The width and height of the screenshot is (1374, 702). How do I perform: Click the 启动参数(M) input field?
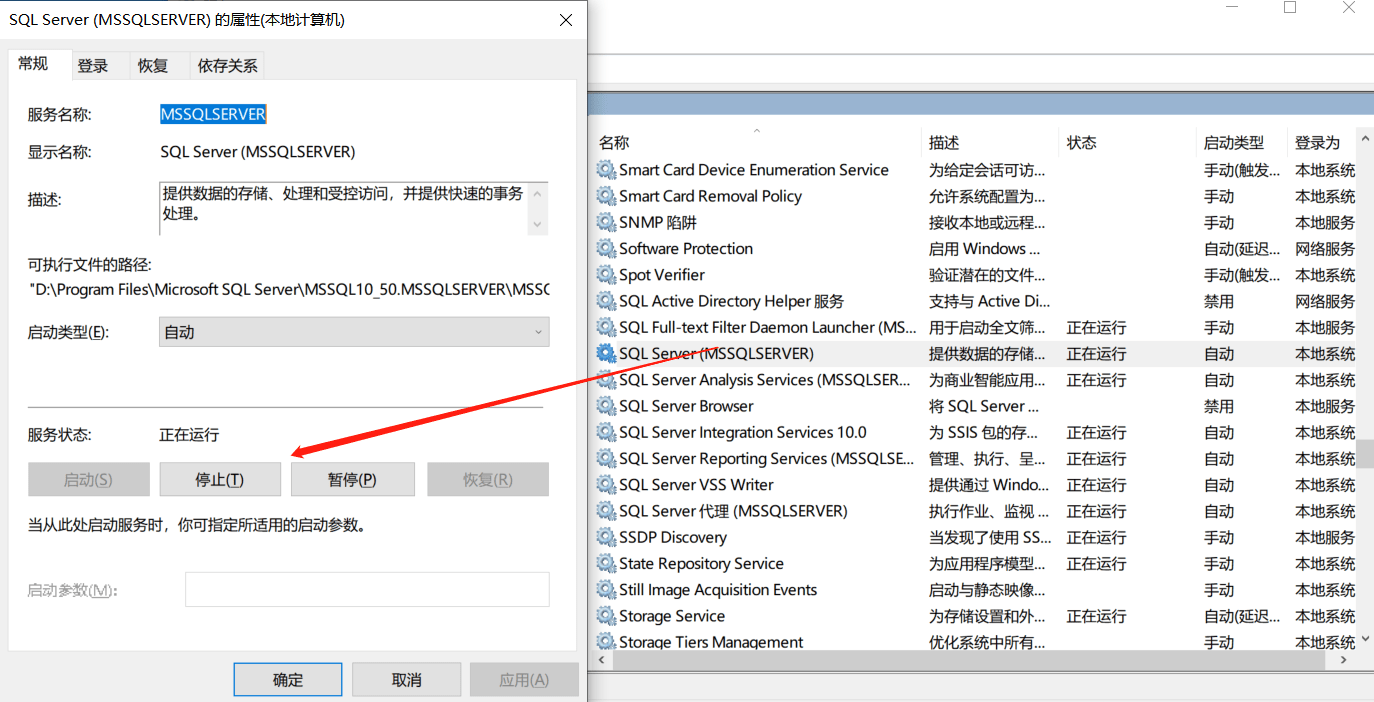tap(367, 589)
